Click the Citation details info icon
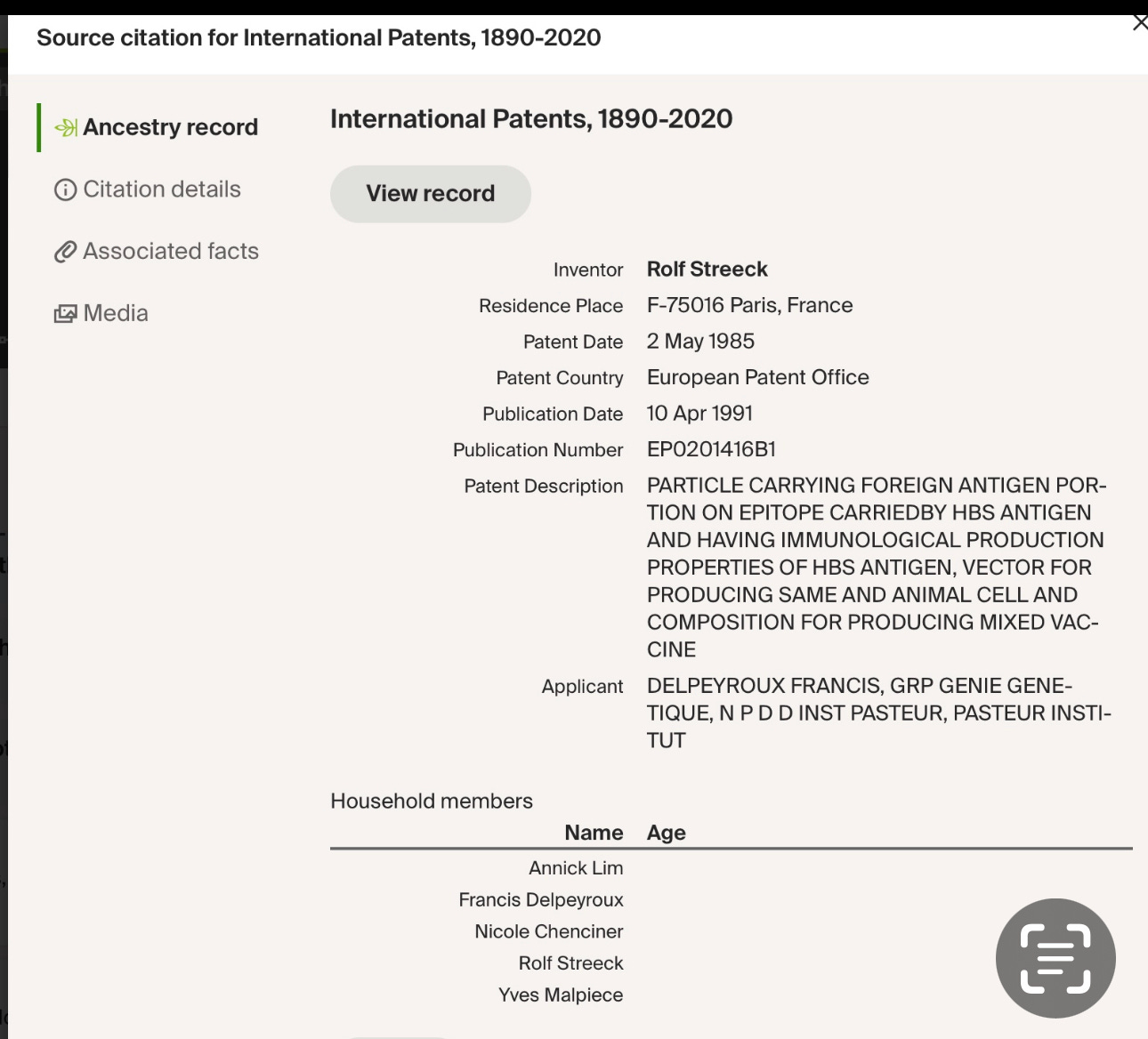The width and height of the screenshot is (1148, 1039). pos(65,189)
